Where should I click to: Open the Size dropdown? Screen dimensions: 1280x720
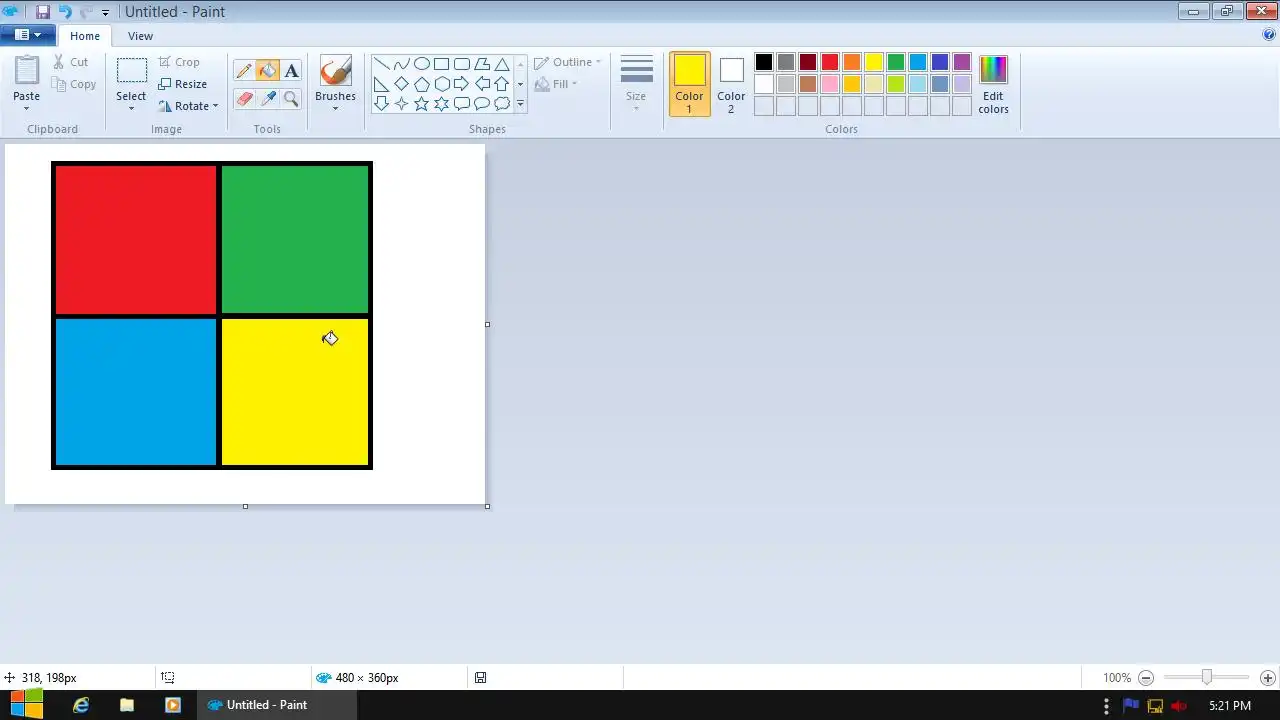pos(636,84)
